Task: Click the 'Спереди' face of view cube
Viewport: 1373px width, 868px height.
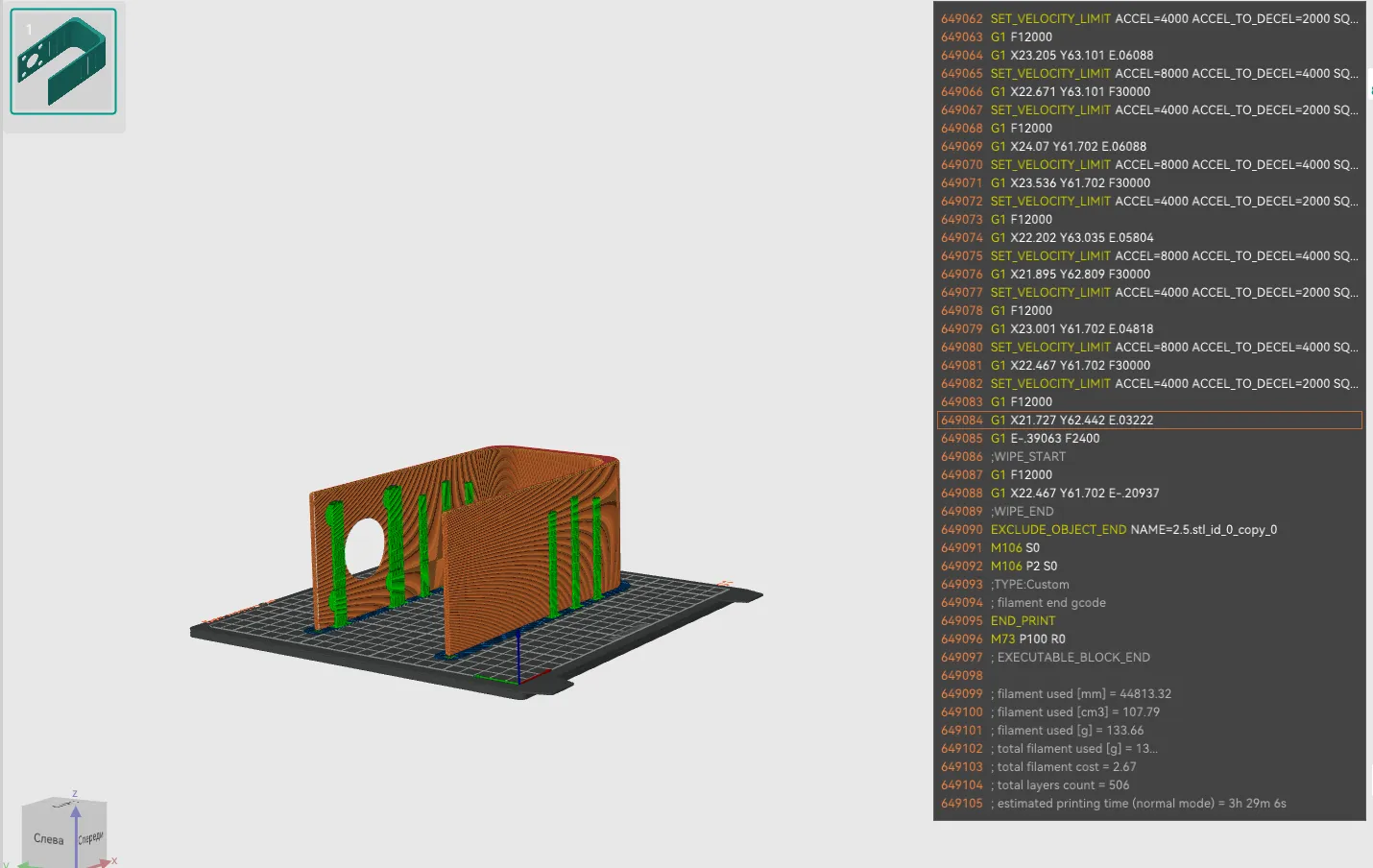Action: pyautogui.click(x=90, y=838)
